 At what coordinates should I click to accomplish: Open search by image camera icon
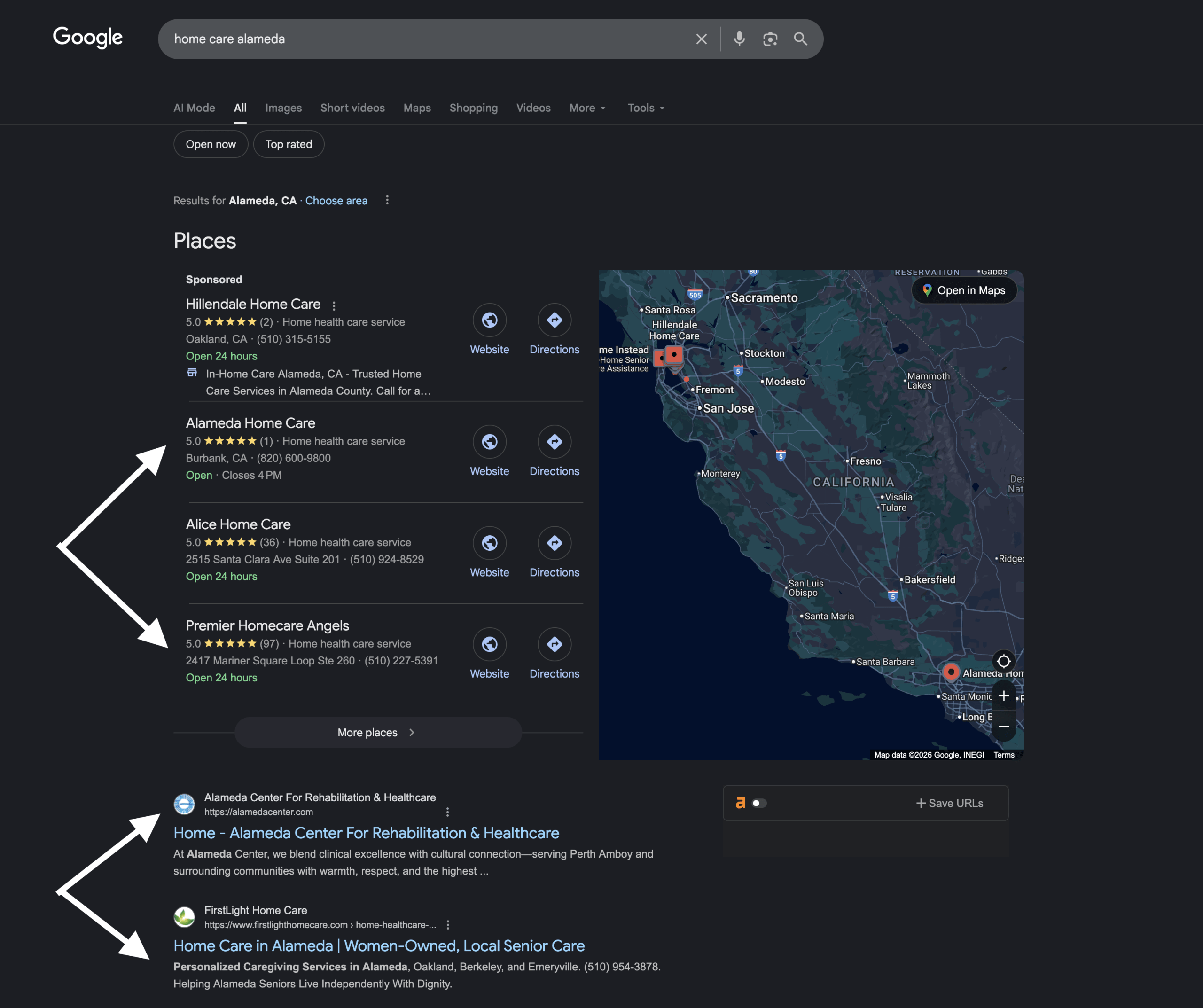pos(770,39)
